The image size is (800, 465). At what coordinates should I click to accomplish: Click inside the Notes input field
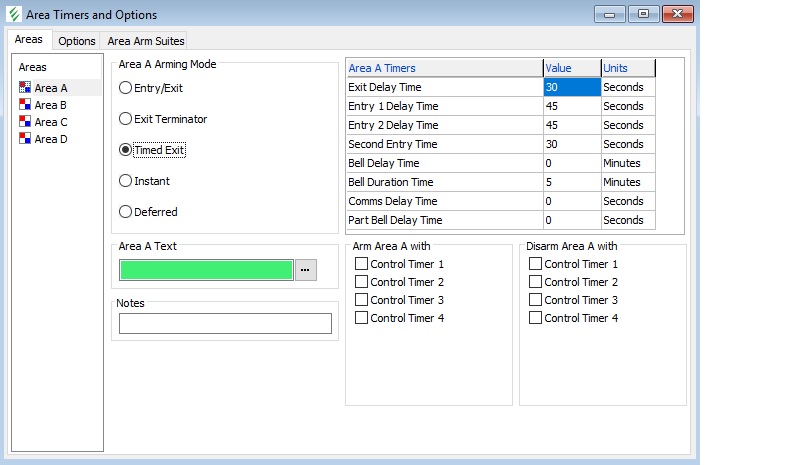pyautogui.click(x=224, y=323)
